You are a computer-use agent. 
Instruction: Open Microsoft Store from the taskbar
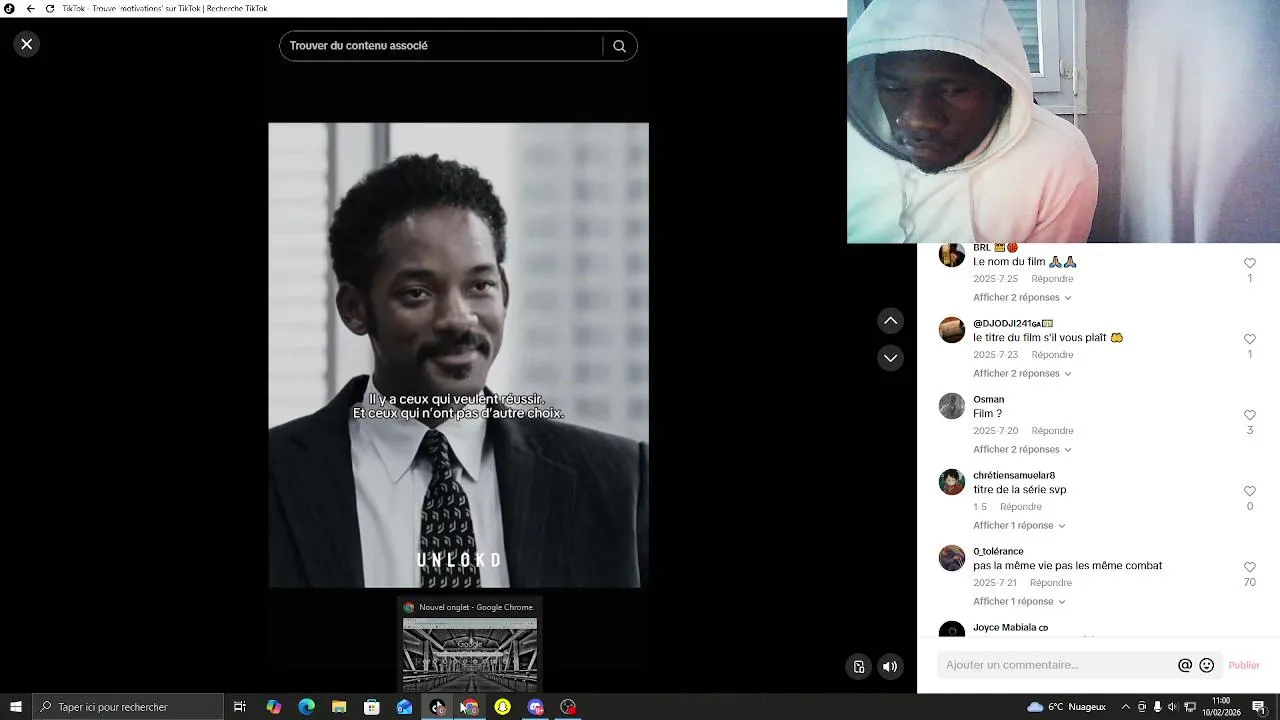point(372,707)
